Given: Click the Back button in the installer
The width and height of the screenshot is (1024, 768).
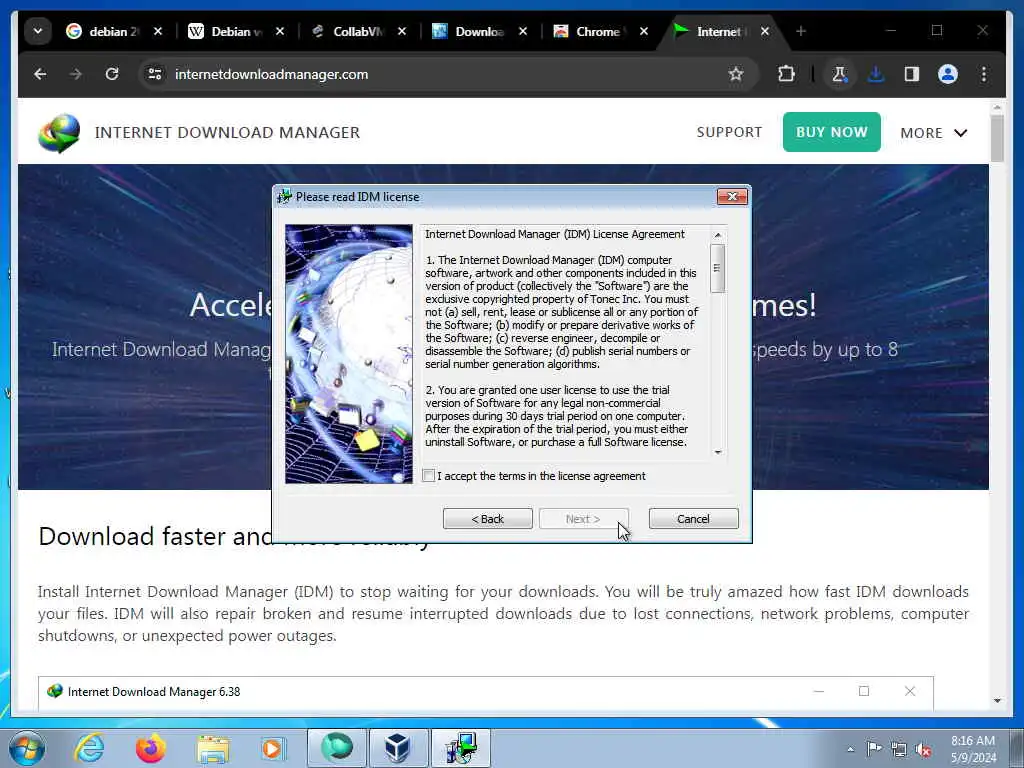Looking at the screenshot, I should pyautogui.click(x=487, y=519).
